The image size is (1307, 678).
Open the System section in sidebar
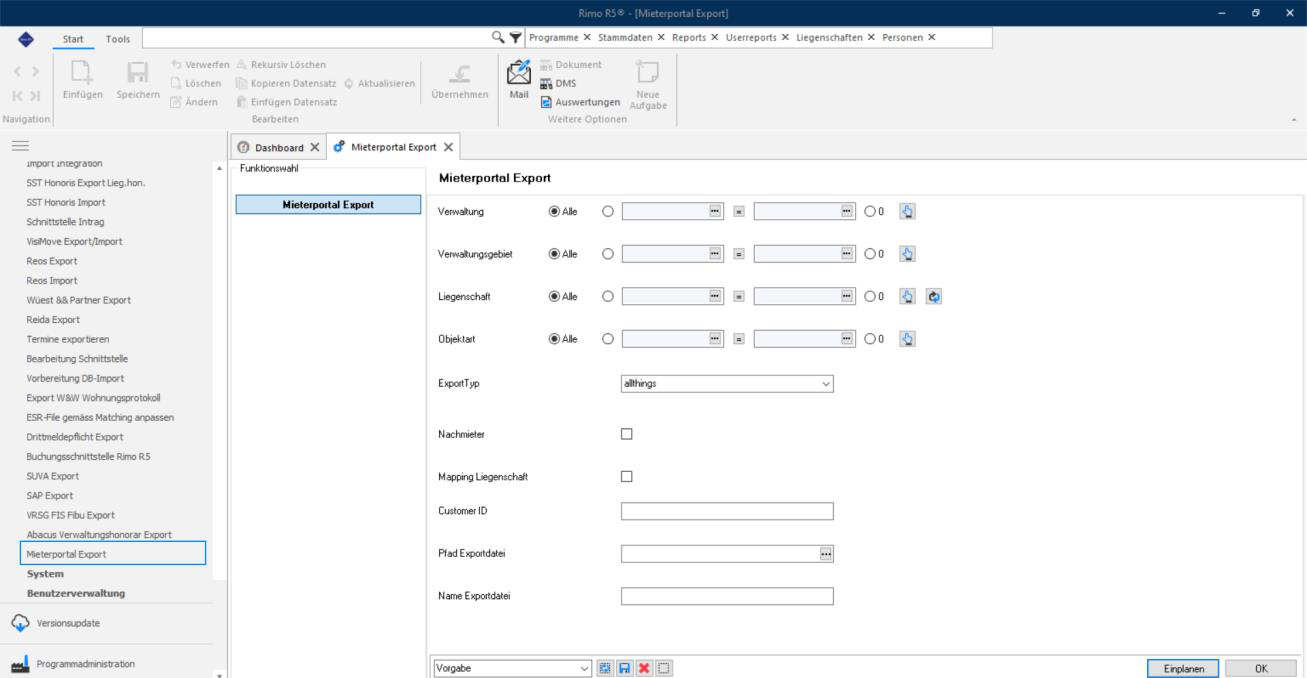tap(45, 574)
